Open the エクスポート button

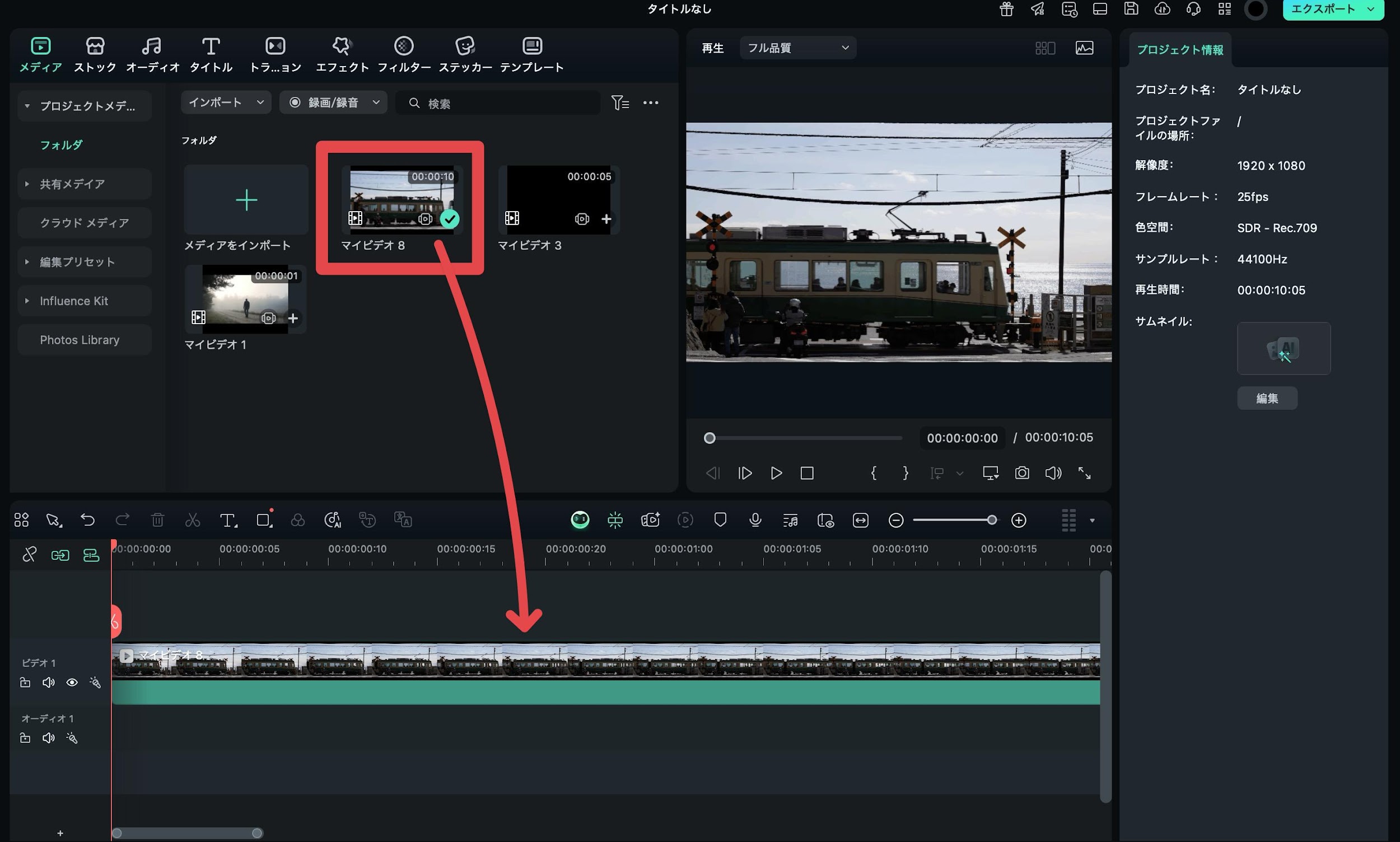(x=1323, y=9)
